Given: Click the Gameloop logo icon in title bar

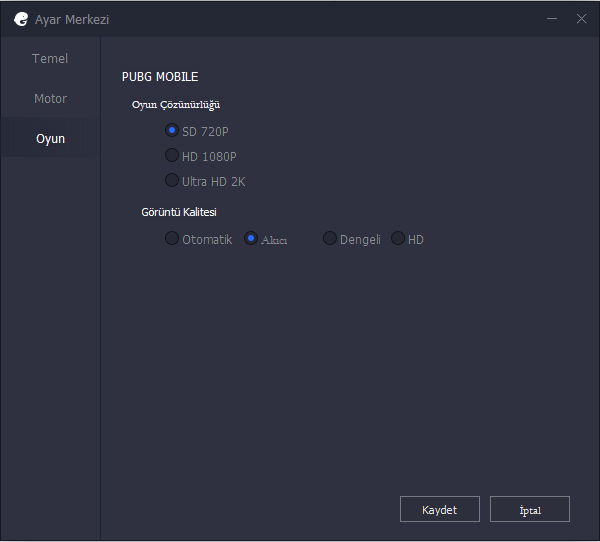Looking at the screenshot, I should tap(21, 19).
